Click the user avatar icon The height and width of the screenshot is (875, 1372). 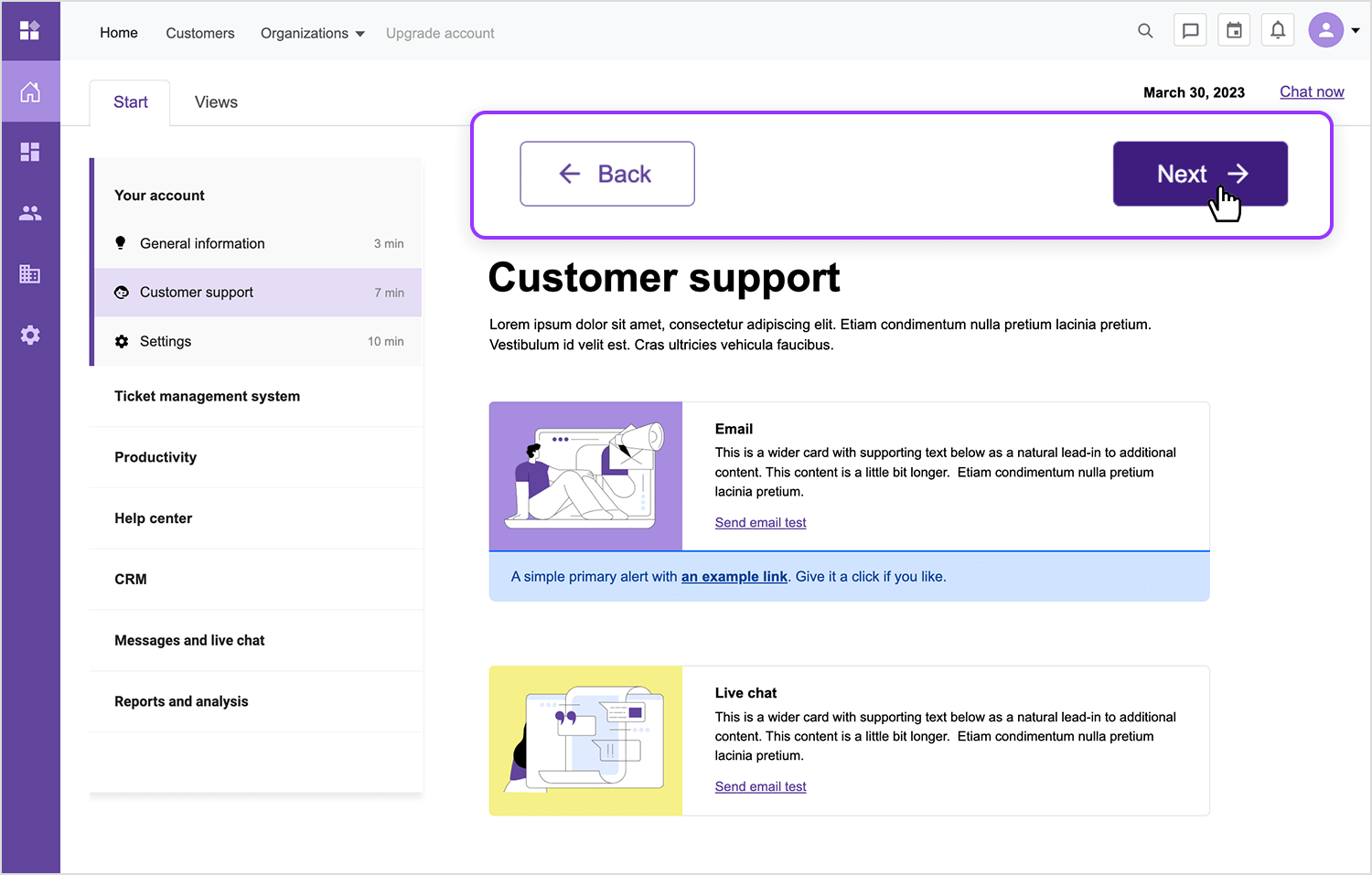point(1325,30)
